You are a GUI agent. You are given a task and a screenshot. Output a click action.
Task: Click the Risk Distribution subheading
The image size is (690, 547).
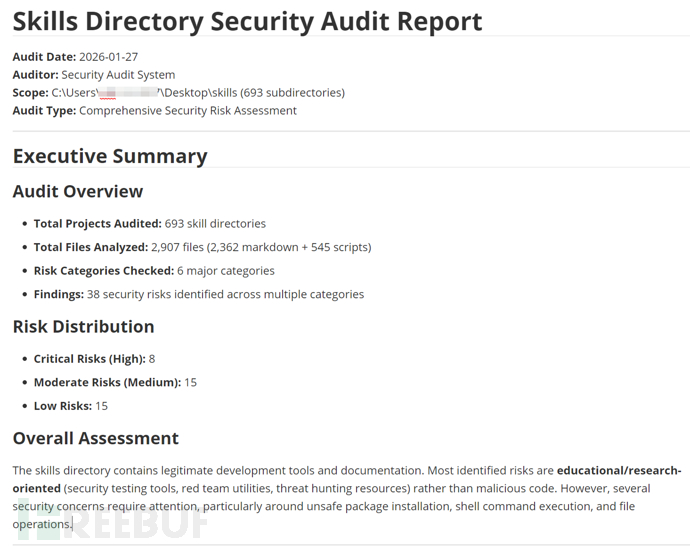pos(83,327)
